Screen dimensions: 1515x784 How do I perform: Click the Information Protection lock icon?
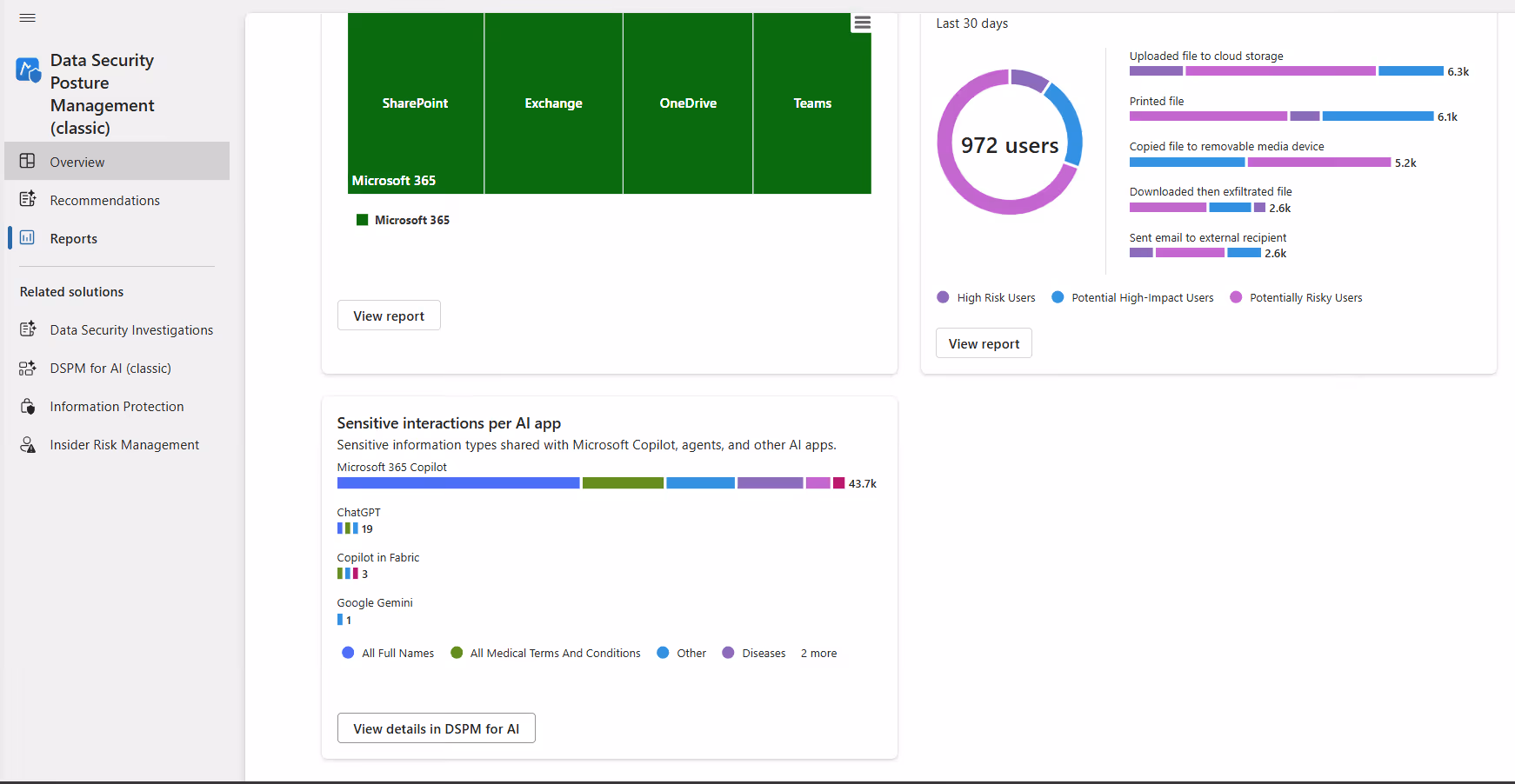(x=28, y=406)
